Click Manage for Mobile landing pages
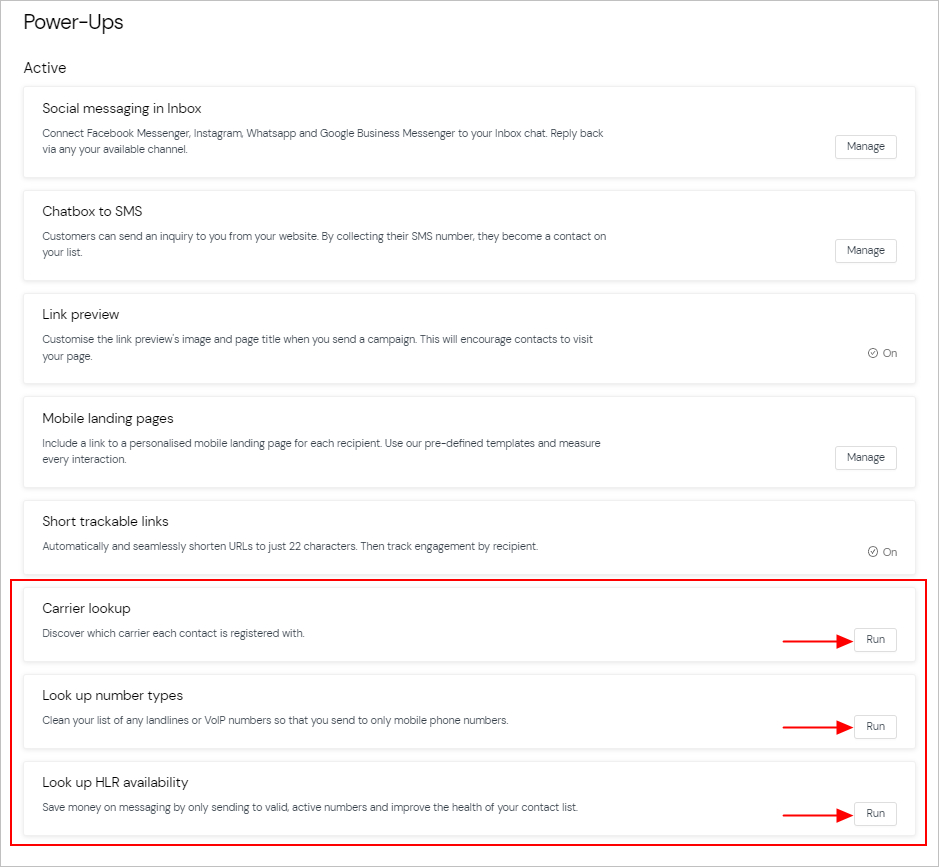The image size is (939, 867). point(865,458)
